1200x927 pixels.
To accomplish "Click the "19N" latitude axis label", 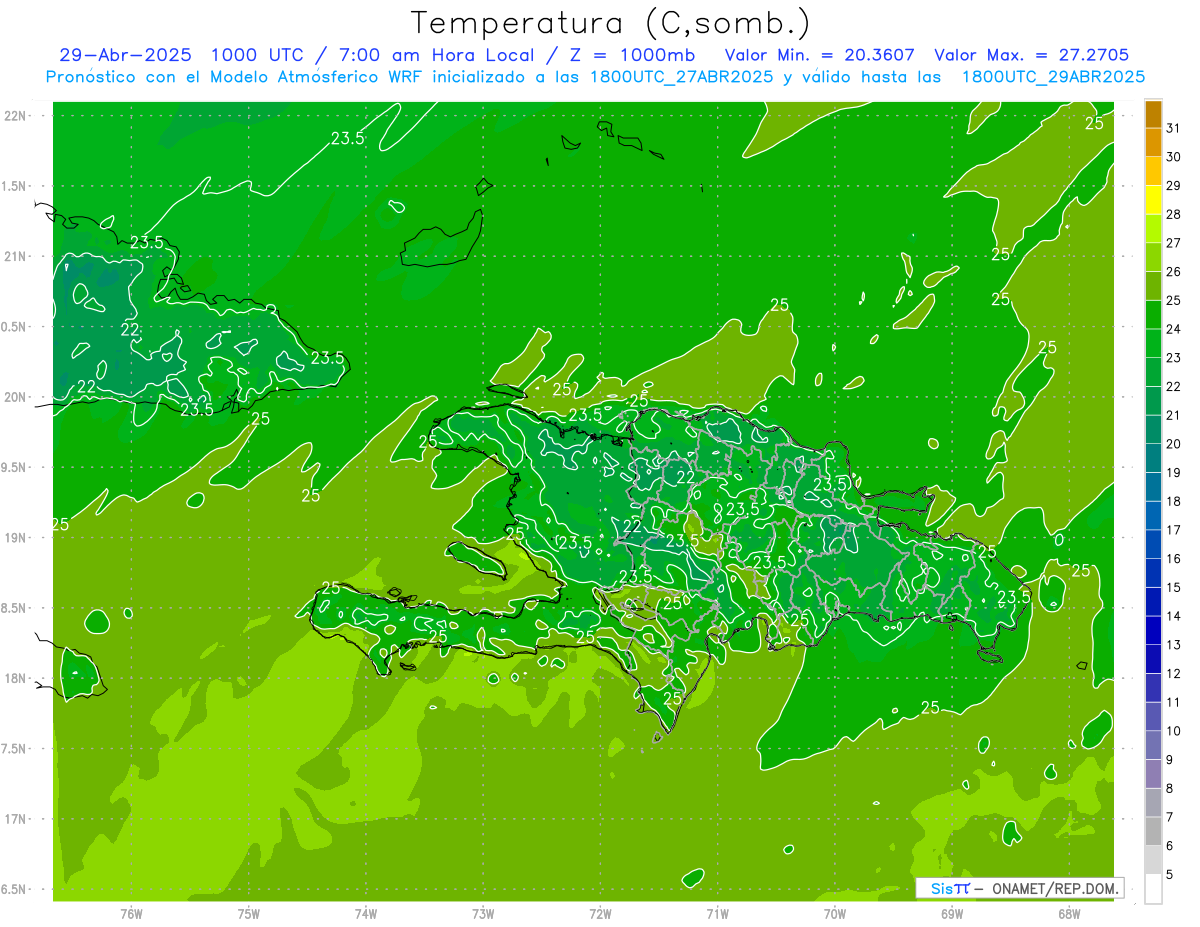I will coord(16,538).
